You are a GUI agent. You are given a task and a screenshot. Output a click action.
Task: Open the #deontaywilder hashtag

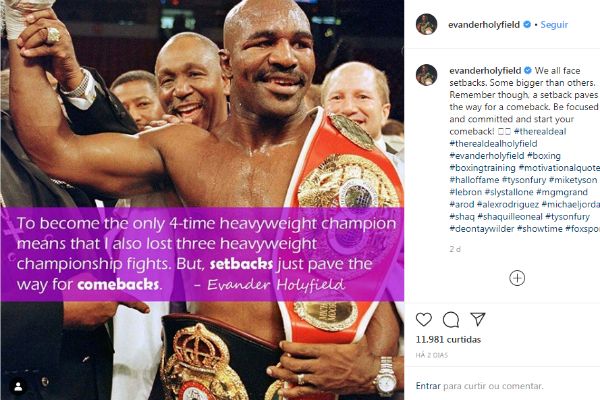click(x=482, y=229)
